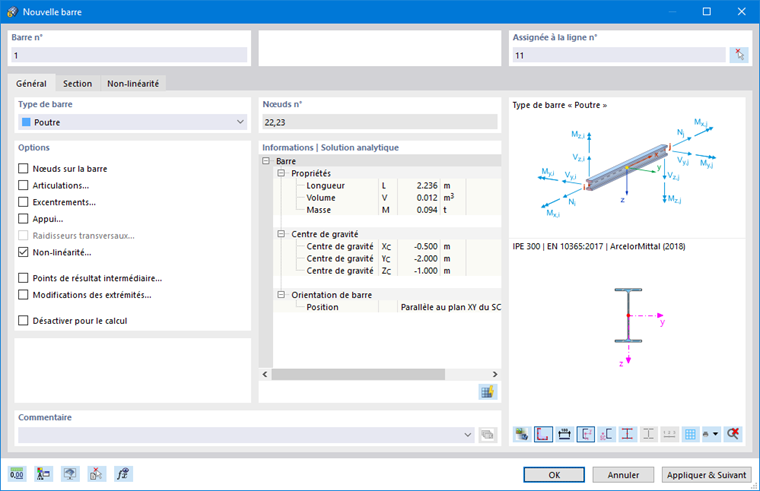Screen dimensions: 760x491
Task: Select the Zc value -1.000
Action: click(426, 270)
